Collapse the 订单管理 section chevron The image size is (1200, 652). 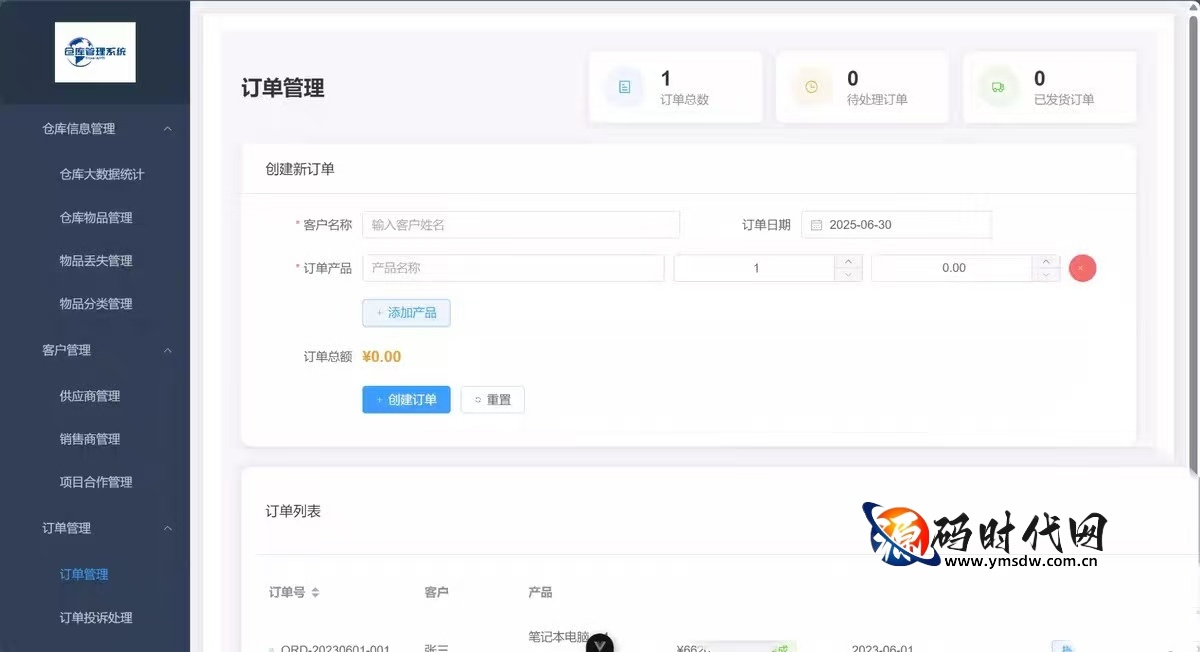[x=168, y=528]
